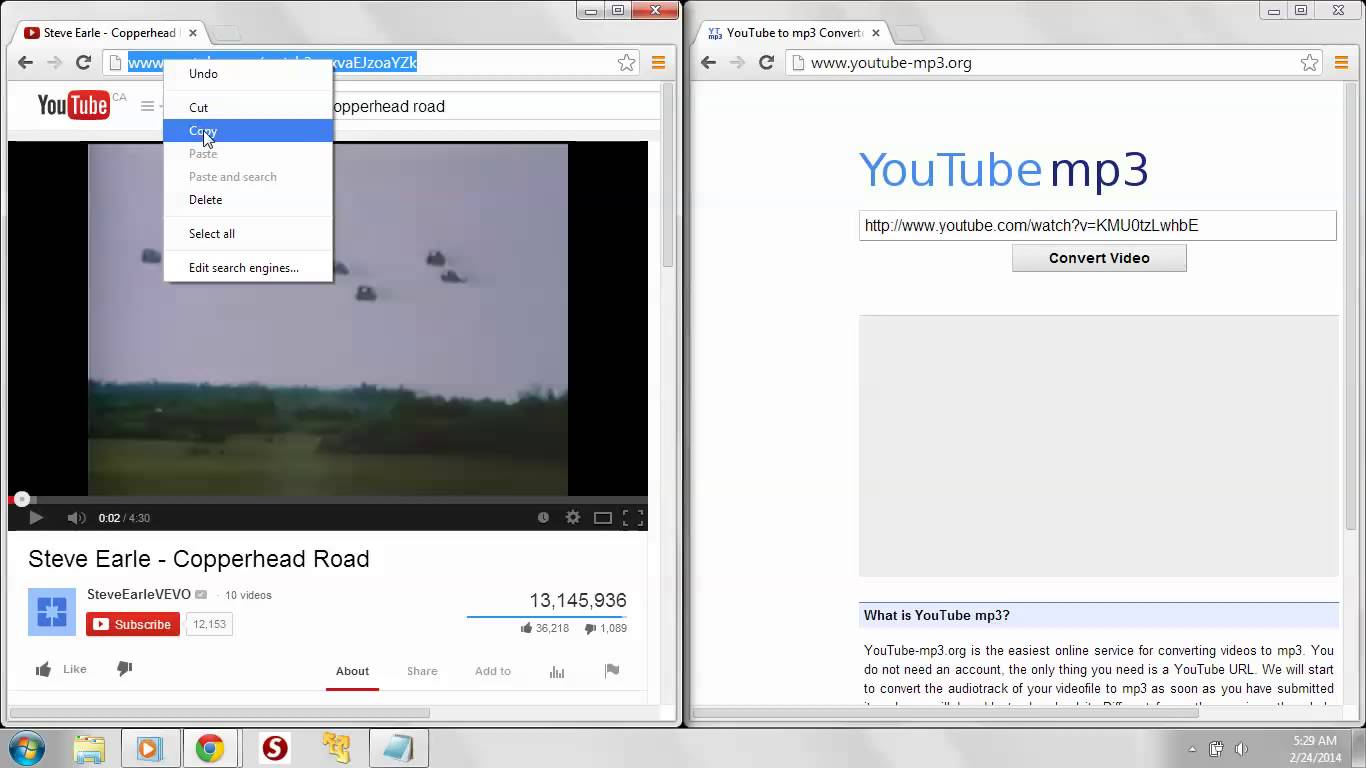Screen dimensions: 1366x768
Task: Switch to the Share tab
Action: pyautogui.click(x=422, y=671)
